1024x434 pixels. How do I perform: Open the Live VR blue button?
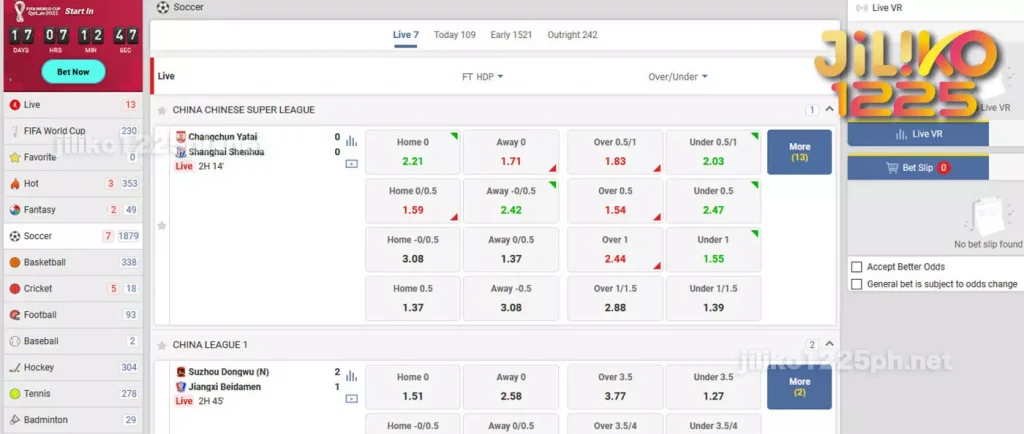tap(918, 134)
